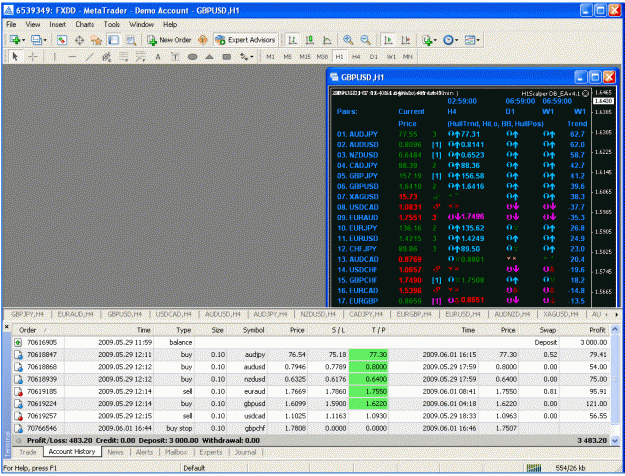Toggle the chart shift button
The height and width of the screenshot is (476, 625).
405,40
